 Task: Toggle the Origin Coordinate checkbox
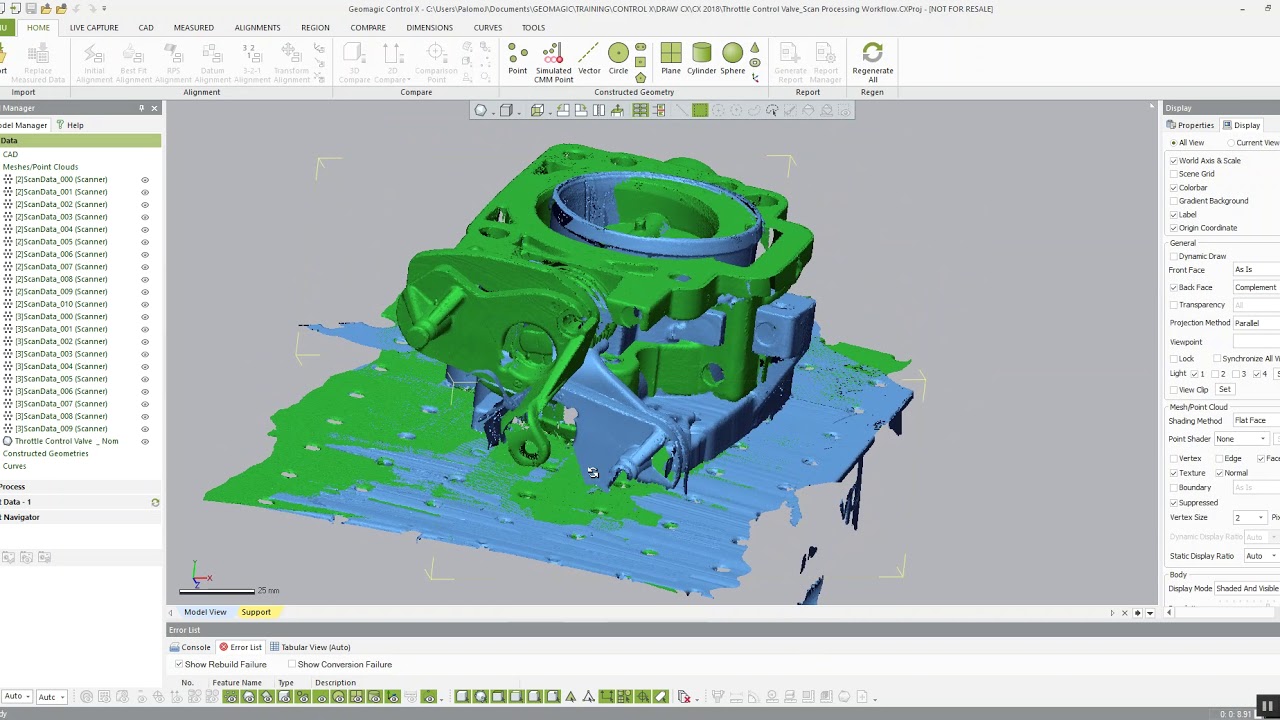[1174, 228]
